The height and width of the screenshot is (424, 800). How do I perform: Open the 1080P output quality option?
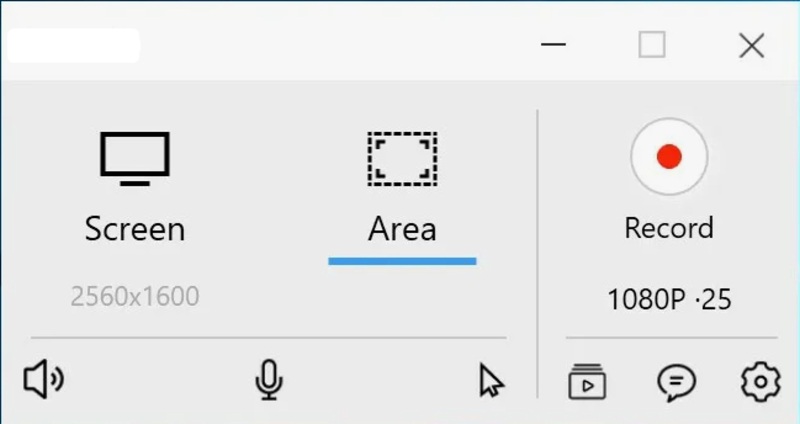[x=645, y=299]
